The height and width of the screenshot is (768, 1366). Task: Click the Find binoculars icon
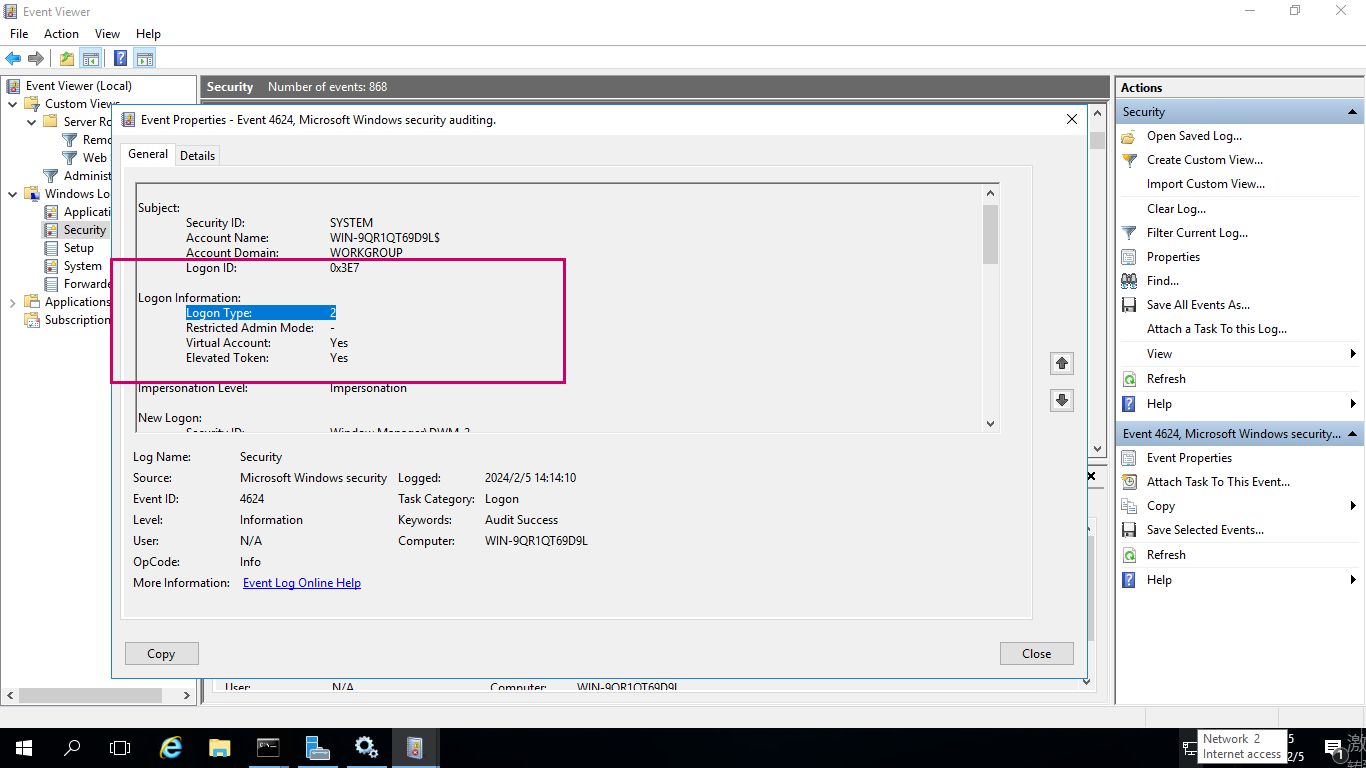1129,281
